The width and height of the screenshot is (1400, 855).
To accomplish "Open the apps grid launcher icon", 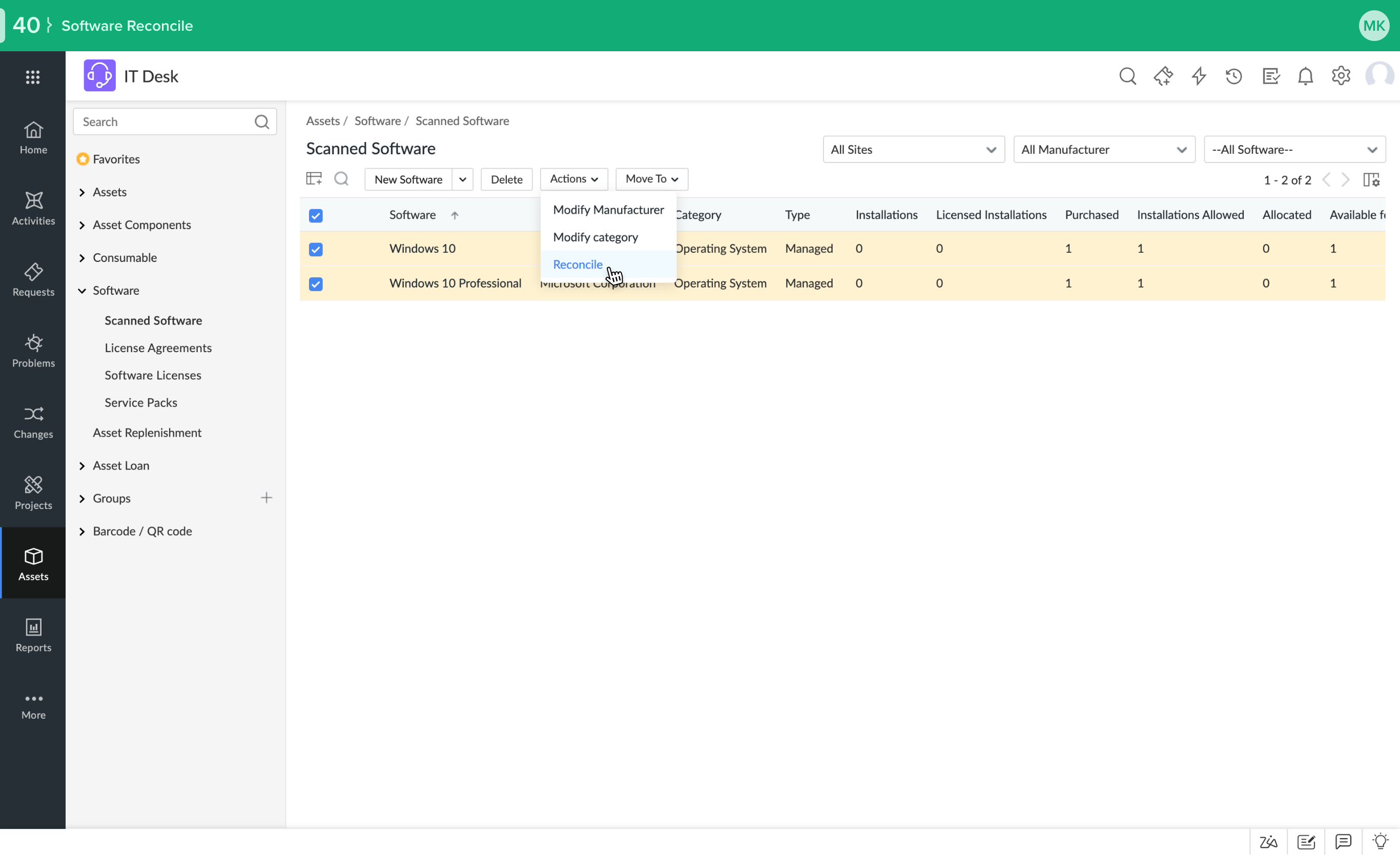I will (x=33, y=77).
